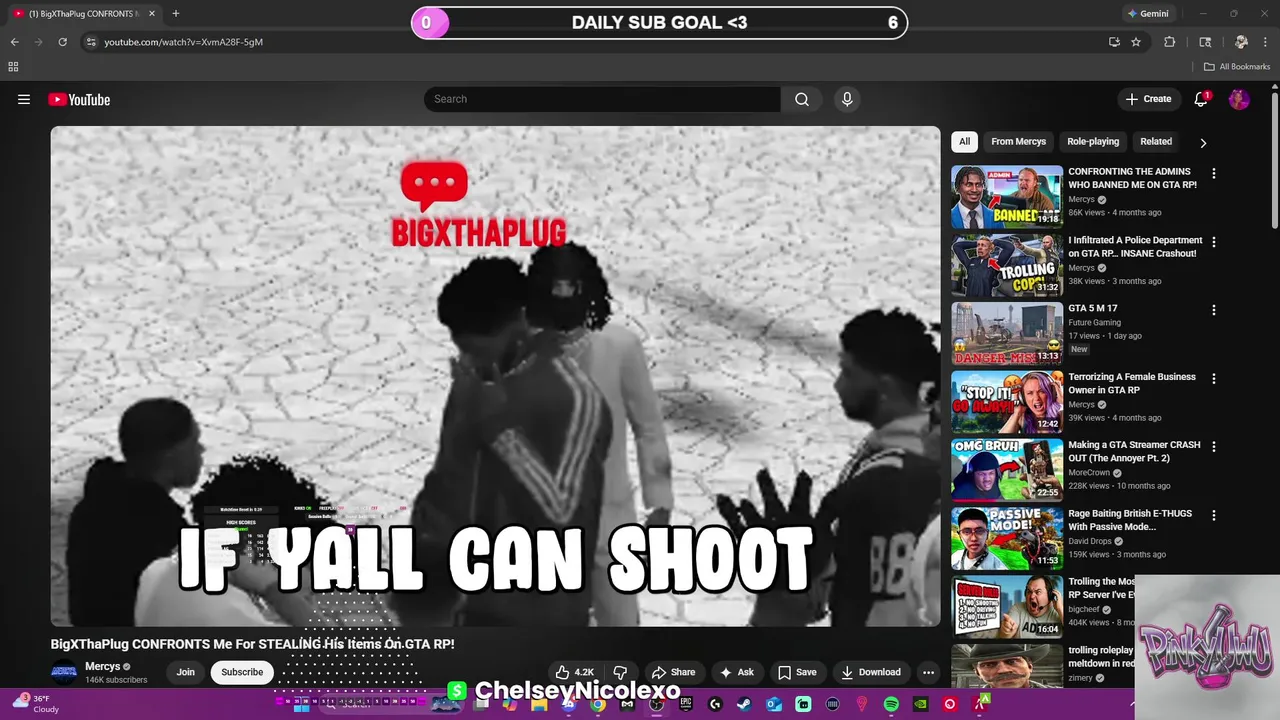Dislike the video with thumbs down
This screenshot has height=720, width=1280.
pyautogui.click(x=620, y=672)
